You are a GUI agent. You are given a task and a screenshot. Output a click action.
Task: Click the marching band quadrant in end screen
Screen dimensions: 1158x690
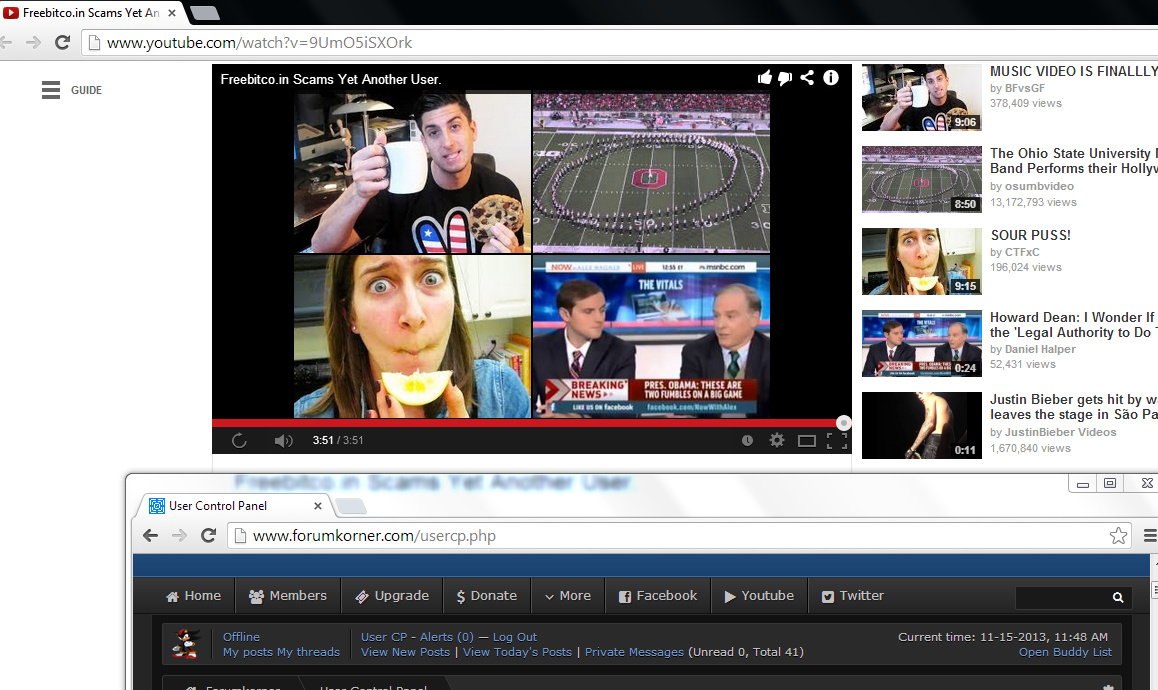(651, 173)
